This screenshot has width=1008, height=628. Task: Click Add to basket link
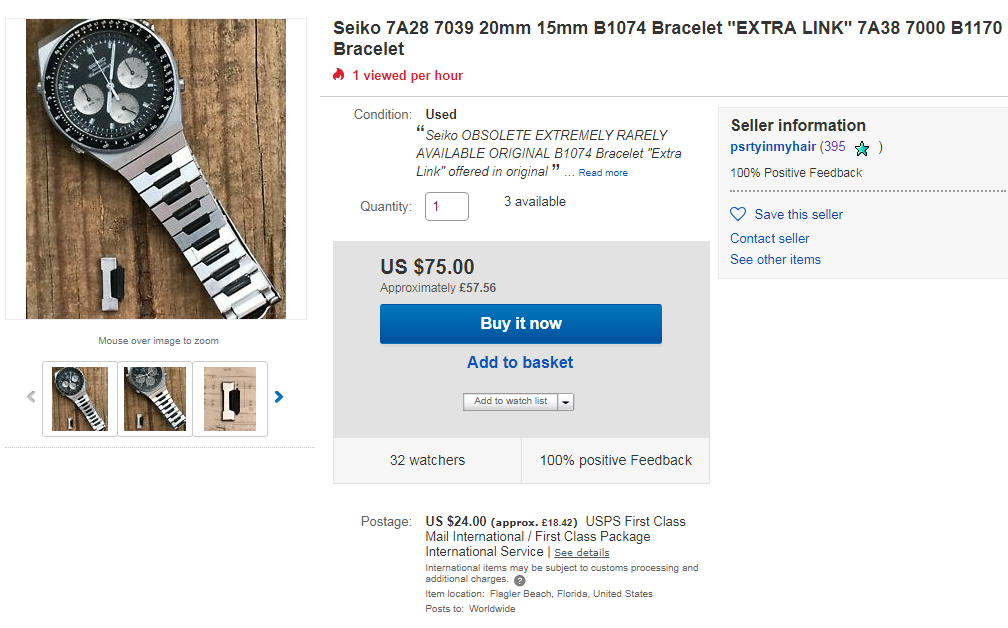pyautogui.click(x=520, y=363)
